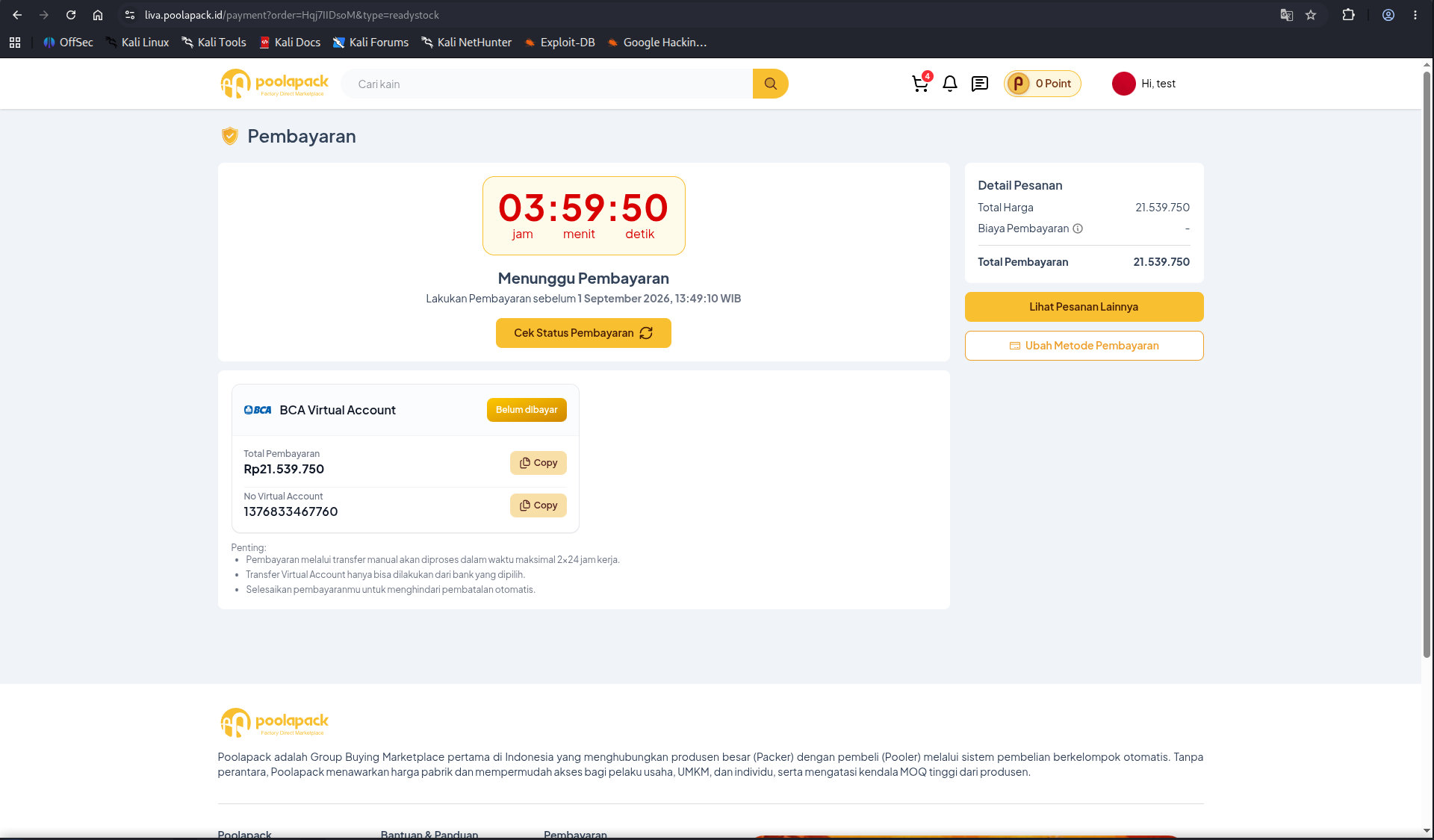
Task: Open the Google Translate icon
Action: pyautogui.click(x=1286, y=15)
